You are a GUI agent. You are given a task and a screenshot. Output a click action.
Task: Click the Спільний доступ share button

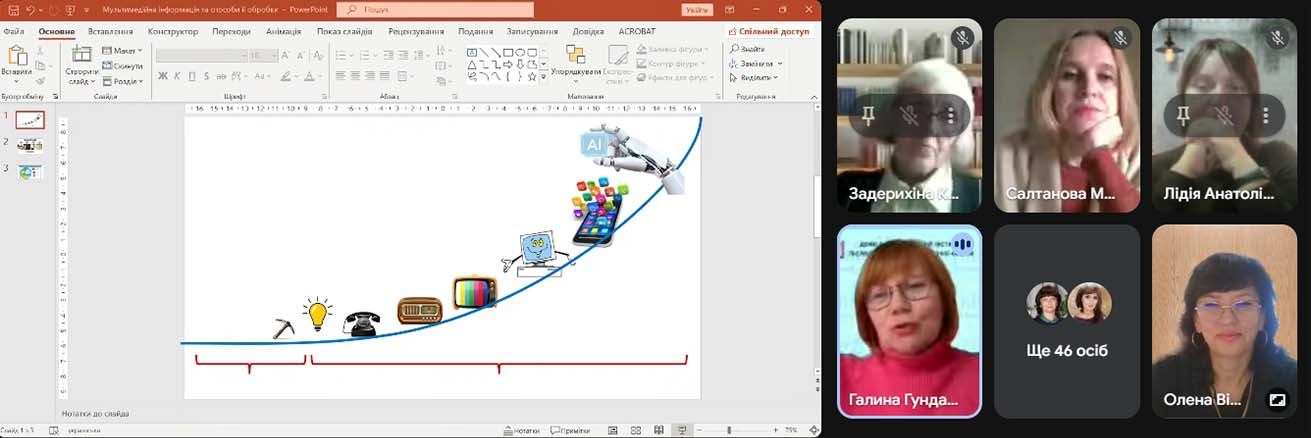[x=768, y=31]
